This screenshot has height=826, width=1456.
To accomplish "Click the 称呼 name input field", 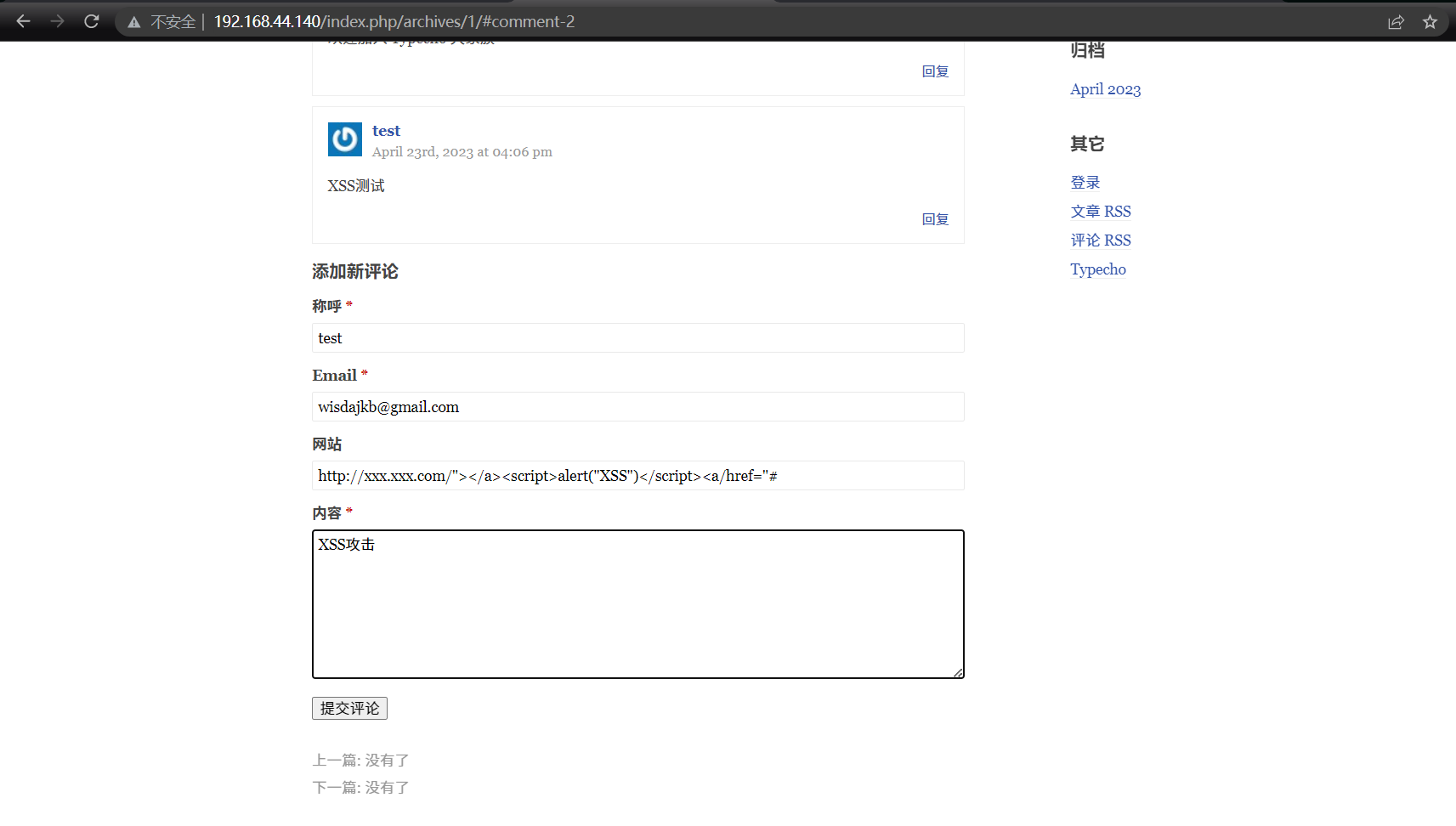I will coord(638,338).
